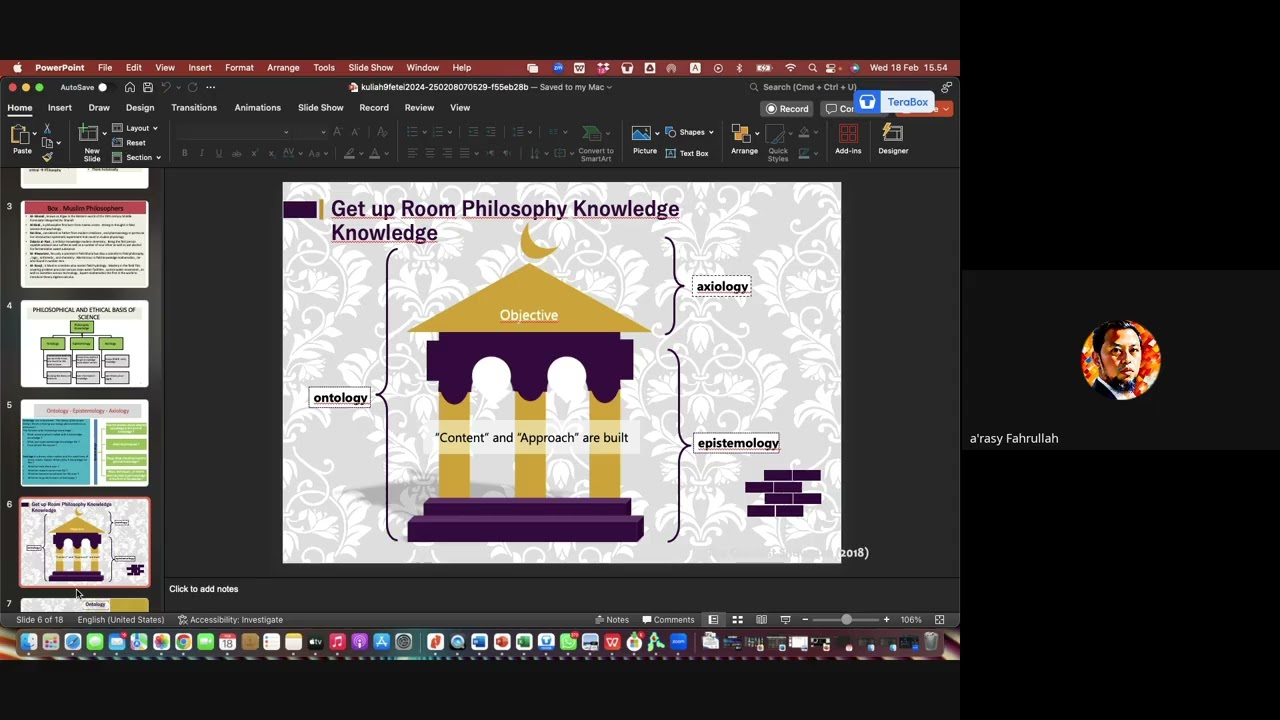1280x720 pixels.
Task: Insert a Text Box
Action: (x=686, y=153)
